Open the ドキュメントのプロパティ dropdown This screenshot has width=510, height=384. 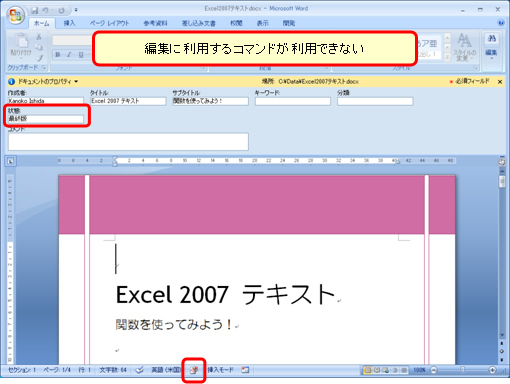coord(48,81)
